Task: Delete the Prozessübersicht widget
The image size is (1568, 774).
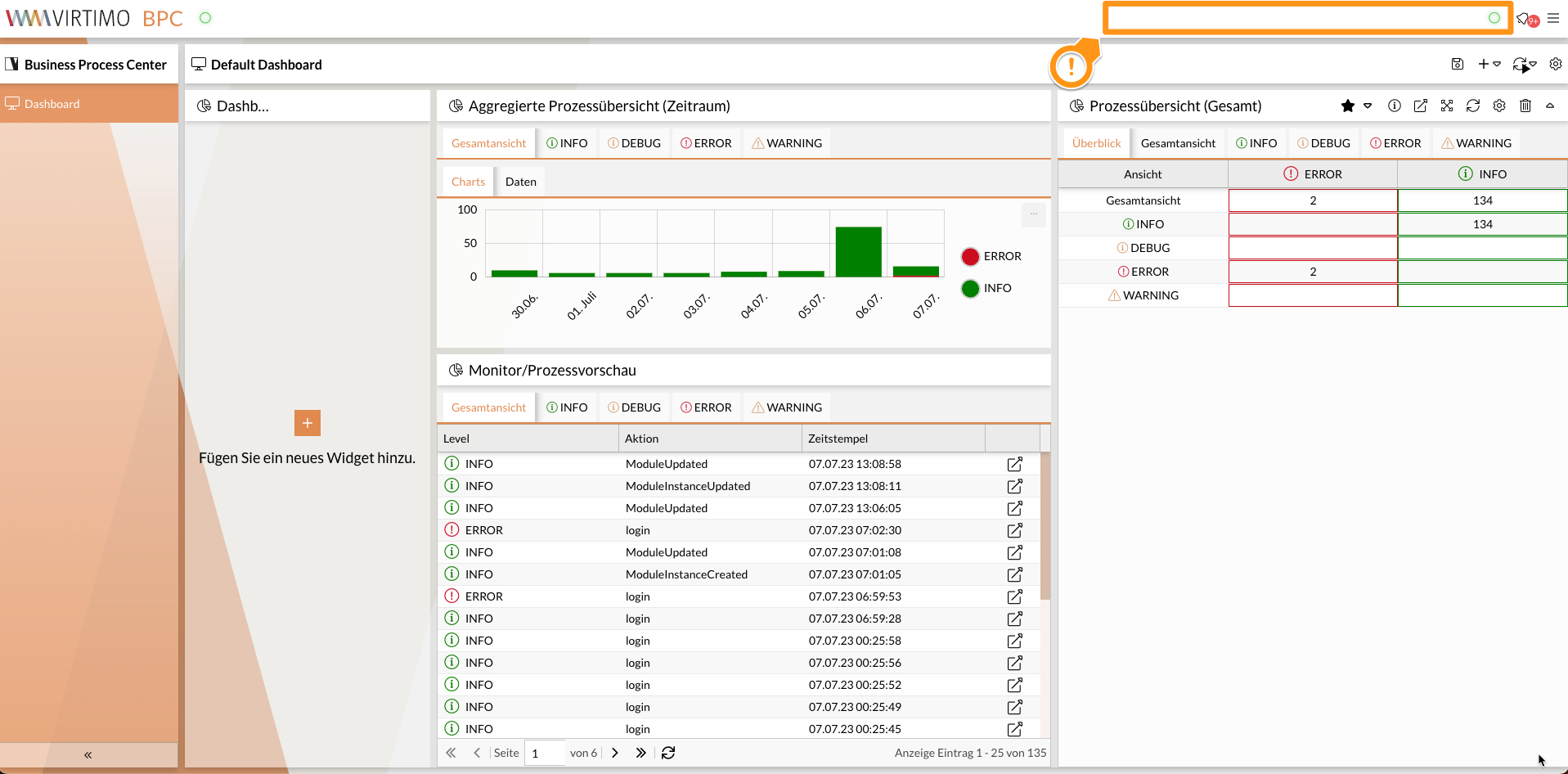Action: tap(1525, 106)
